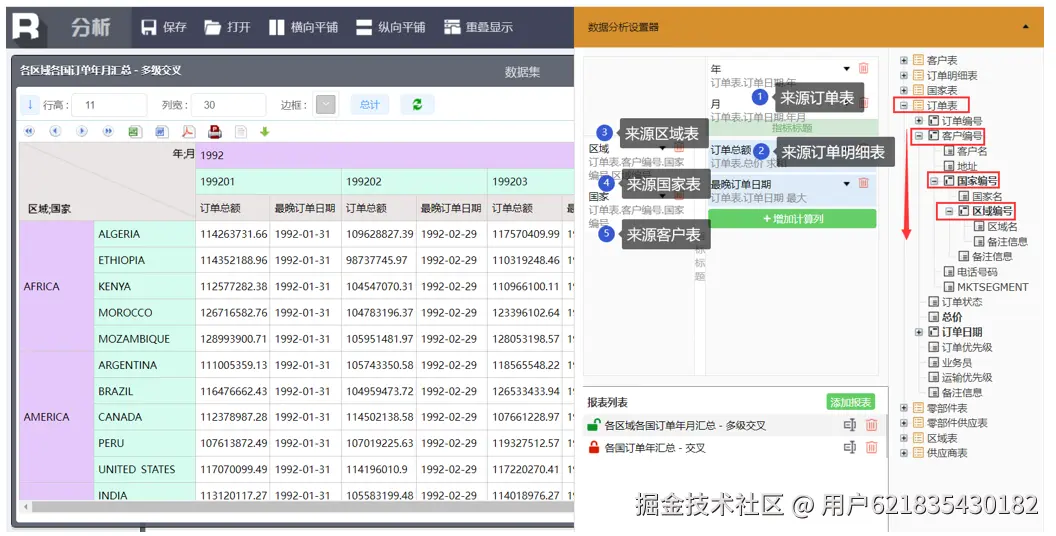Go to the previous page
1056x536 pixels.
point(55,131)
